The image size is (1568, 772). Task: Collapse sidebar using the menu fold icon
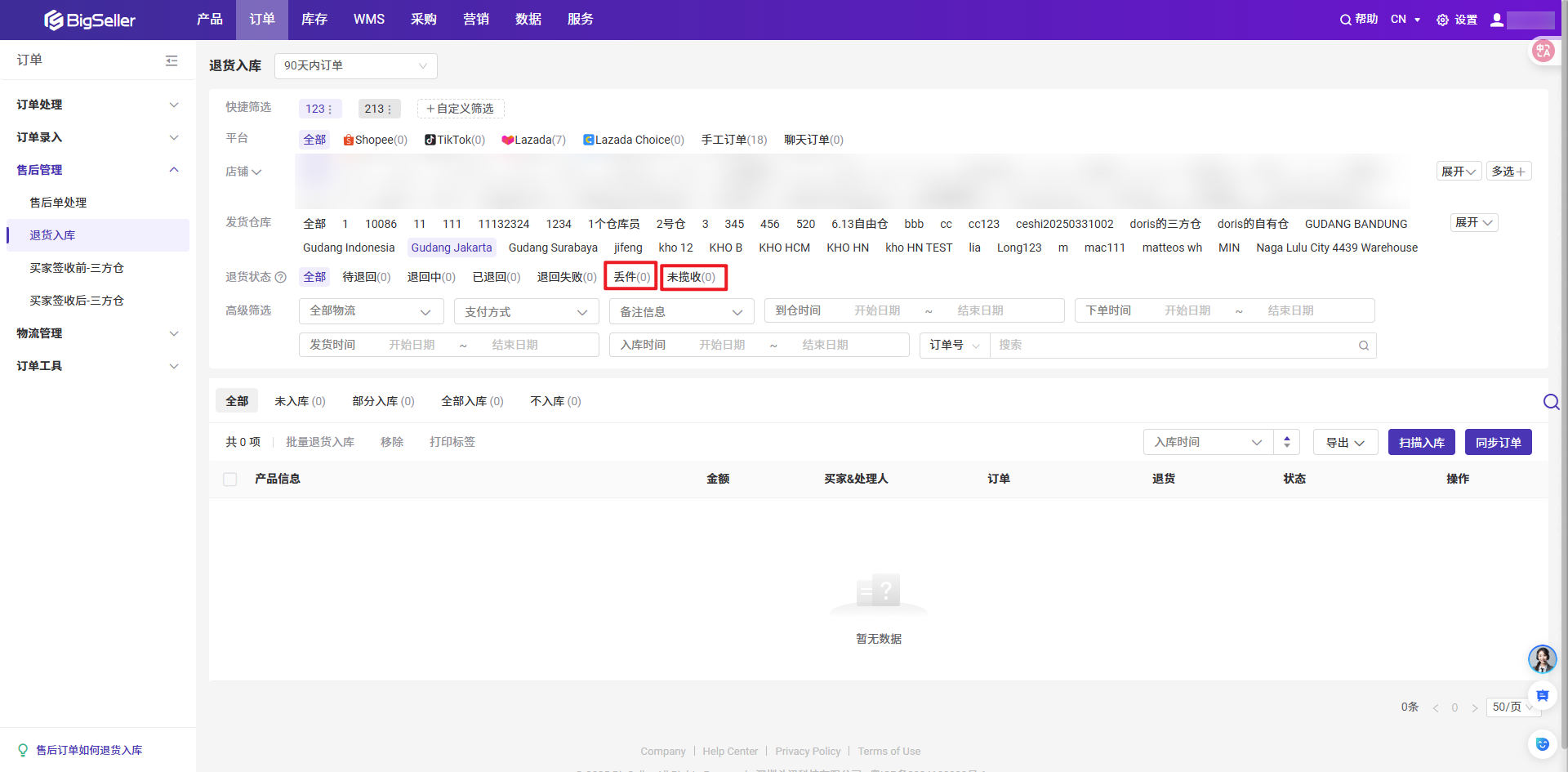[171, 60]
